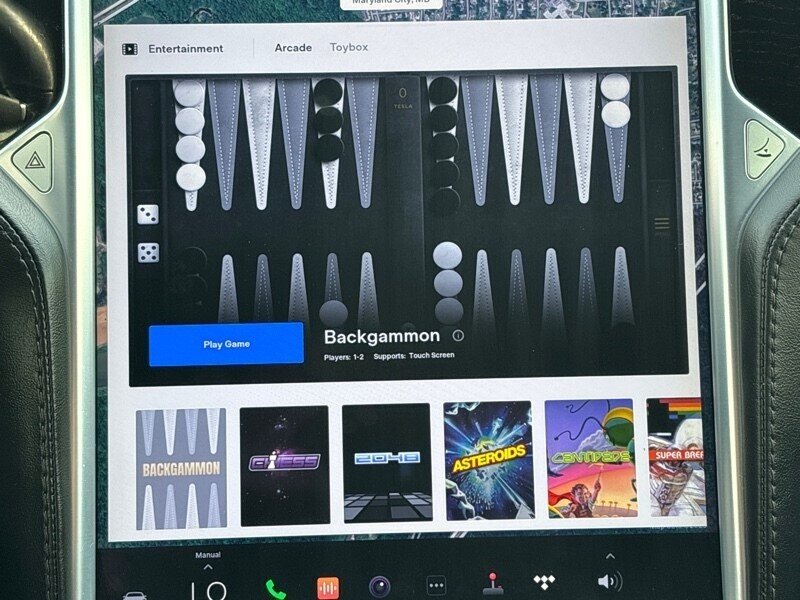Choose the Centipede game thumbnail

590,458
